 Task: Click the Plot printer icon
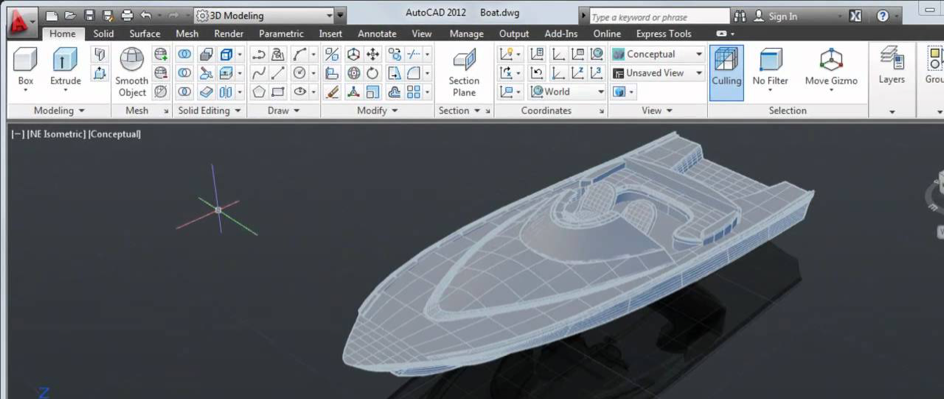coord(126,16)
